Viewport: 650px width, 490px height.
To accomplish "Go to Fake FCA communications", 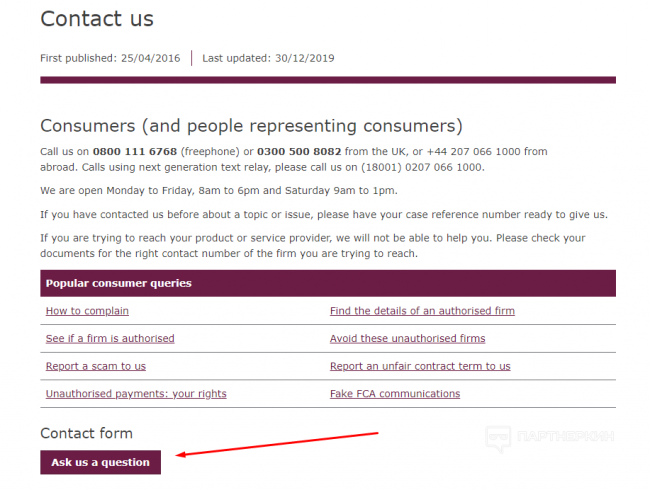I will [x=395, y=394].
